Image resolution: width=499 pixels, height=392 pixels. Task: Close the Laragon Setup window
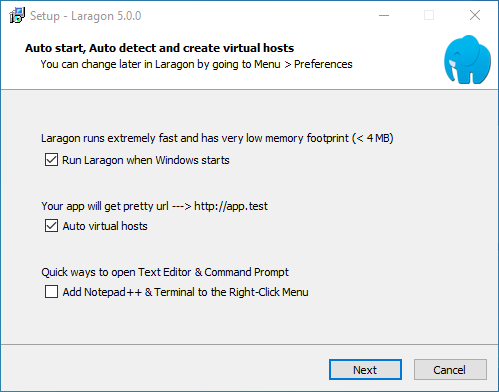[475, 15]
